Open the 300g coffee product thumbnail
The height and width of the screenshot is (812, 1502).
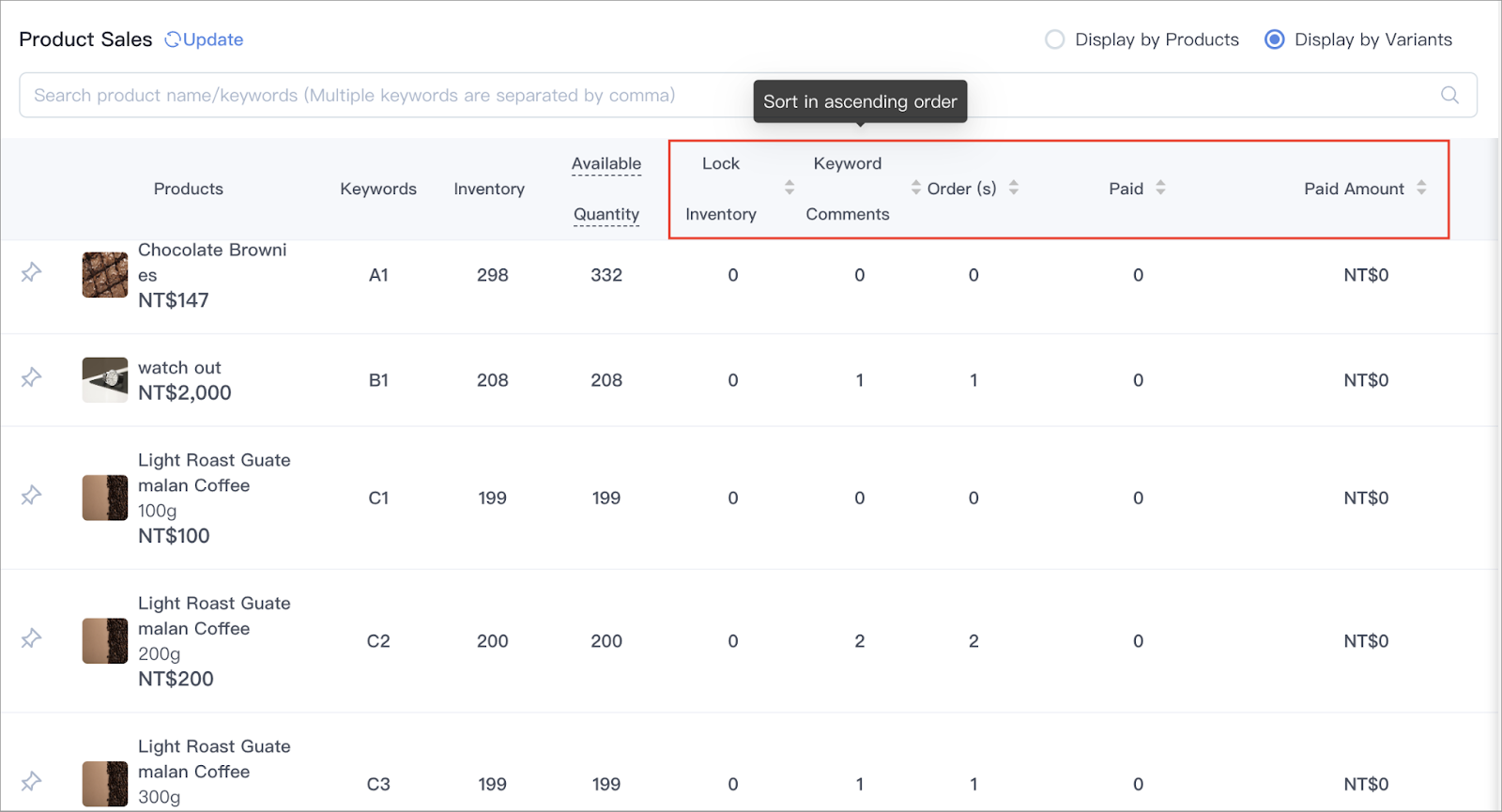coord(105,784)
